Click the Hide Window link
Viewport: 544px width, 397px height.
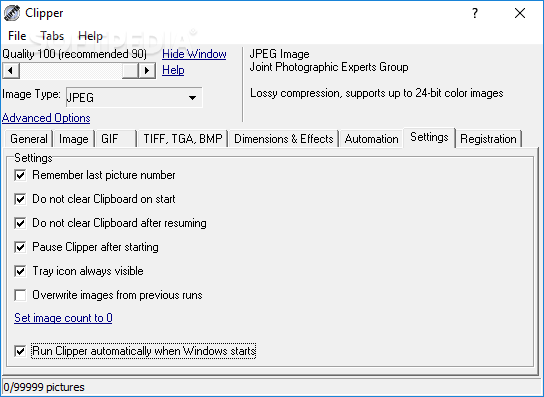194,54
